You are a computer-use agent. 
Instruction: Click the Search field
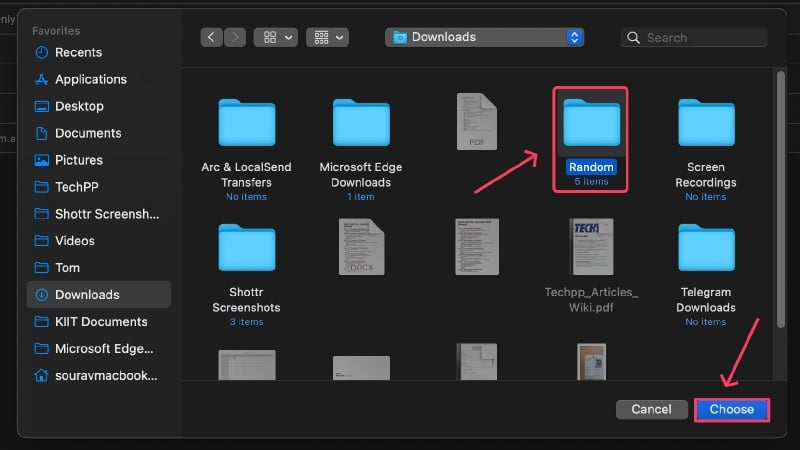pyautogui.click(x=694, y=38)
